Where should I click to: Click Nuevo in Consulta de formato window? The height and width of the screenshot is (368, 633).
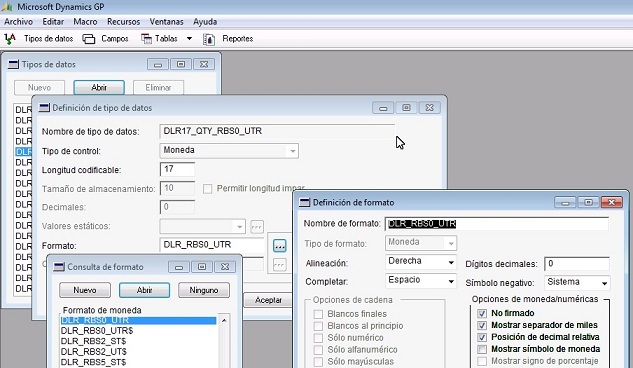(x=85, y=290)
